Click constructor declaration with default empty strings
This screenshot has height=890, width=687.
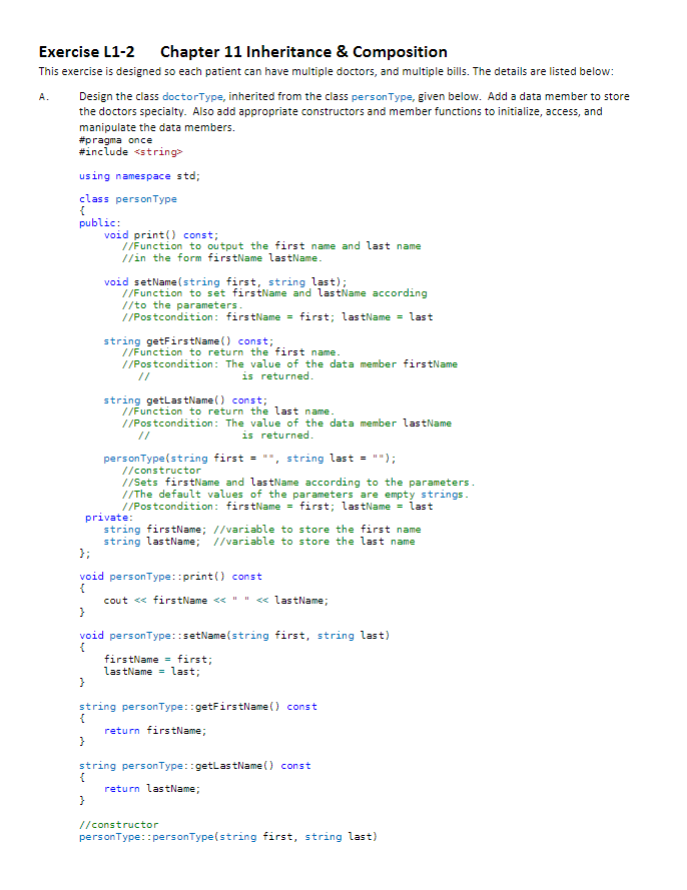tap(250, 459)
